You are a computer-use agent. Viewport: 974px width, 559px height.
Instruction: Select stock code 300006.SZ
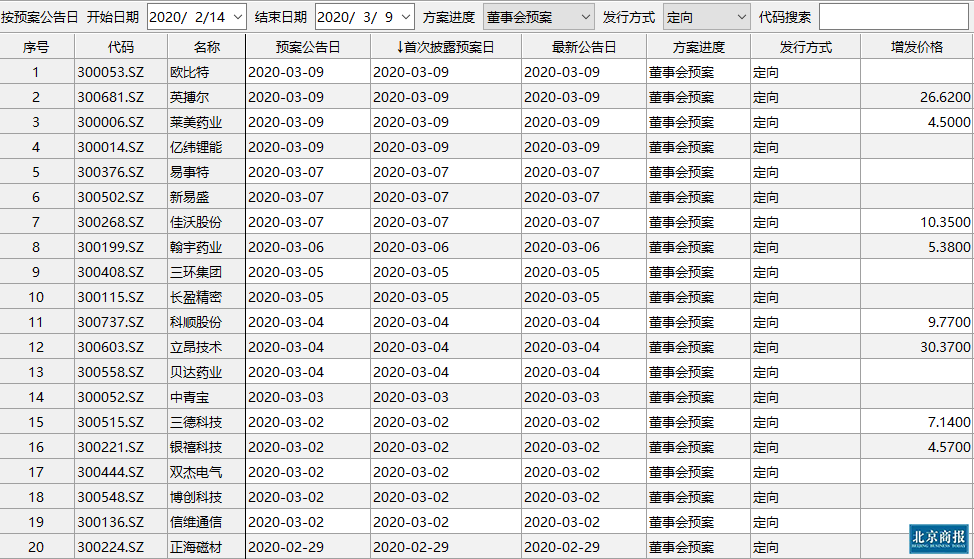pyautogui.click(x=111, y=122)
